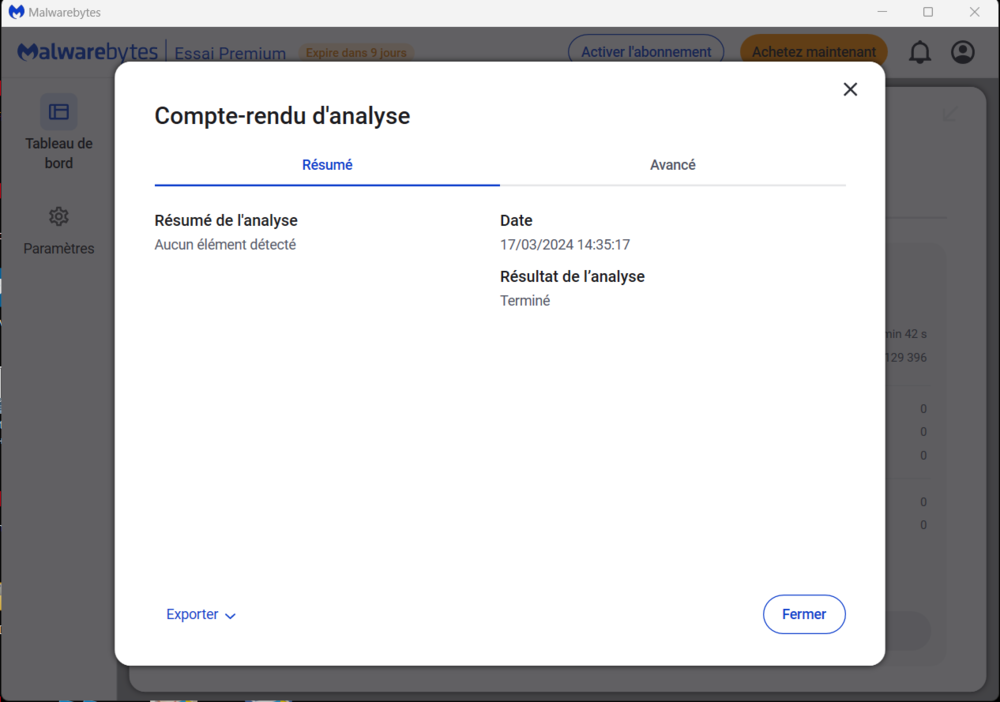Click the analysis date 17/03/2024 text
Image resolution: width=1000 pixels, height=702 pixels.
point(565,245)
